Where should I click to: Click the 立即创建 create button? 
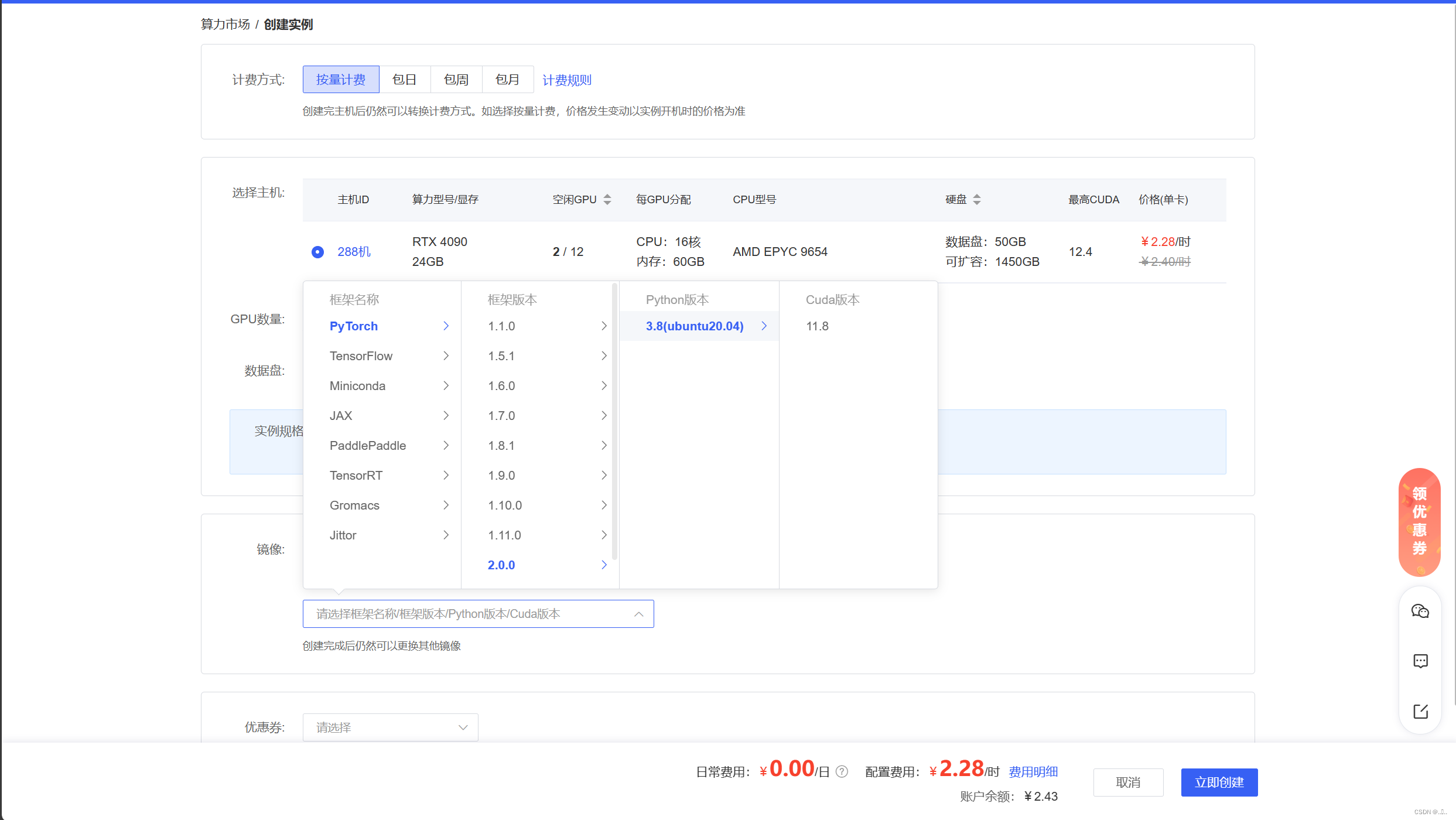click(1219, 783)
